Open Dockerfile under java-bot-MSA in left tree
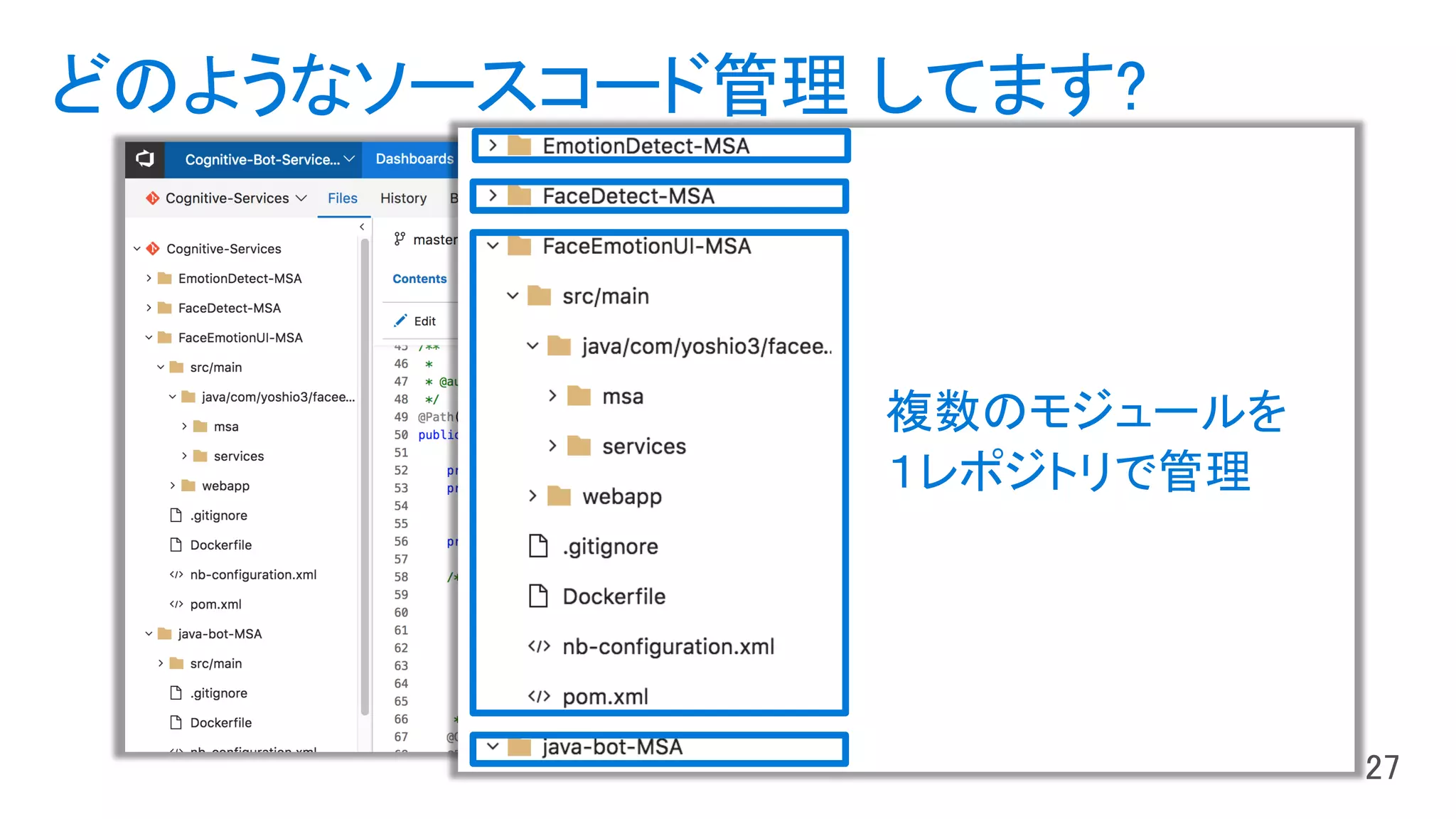This screenshot has height=819, width=1456. (220, 722)
